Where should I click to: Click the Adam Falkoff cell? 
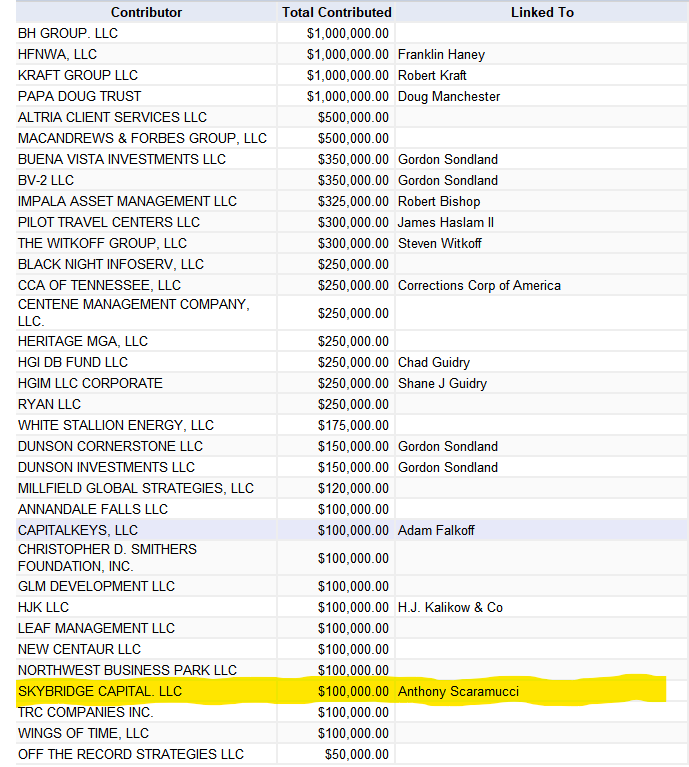click(x=542, y=531)
